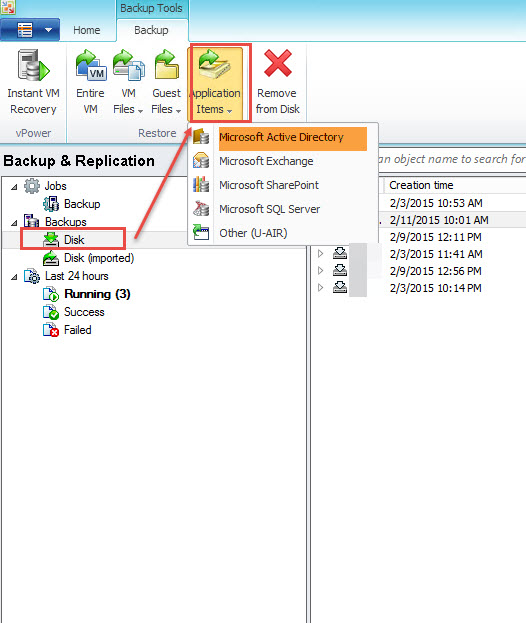This screenshot has width=526, height=623.
Task: Open the Guest Files restore option
Action: coord(166,82)
